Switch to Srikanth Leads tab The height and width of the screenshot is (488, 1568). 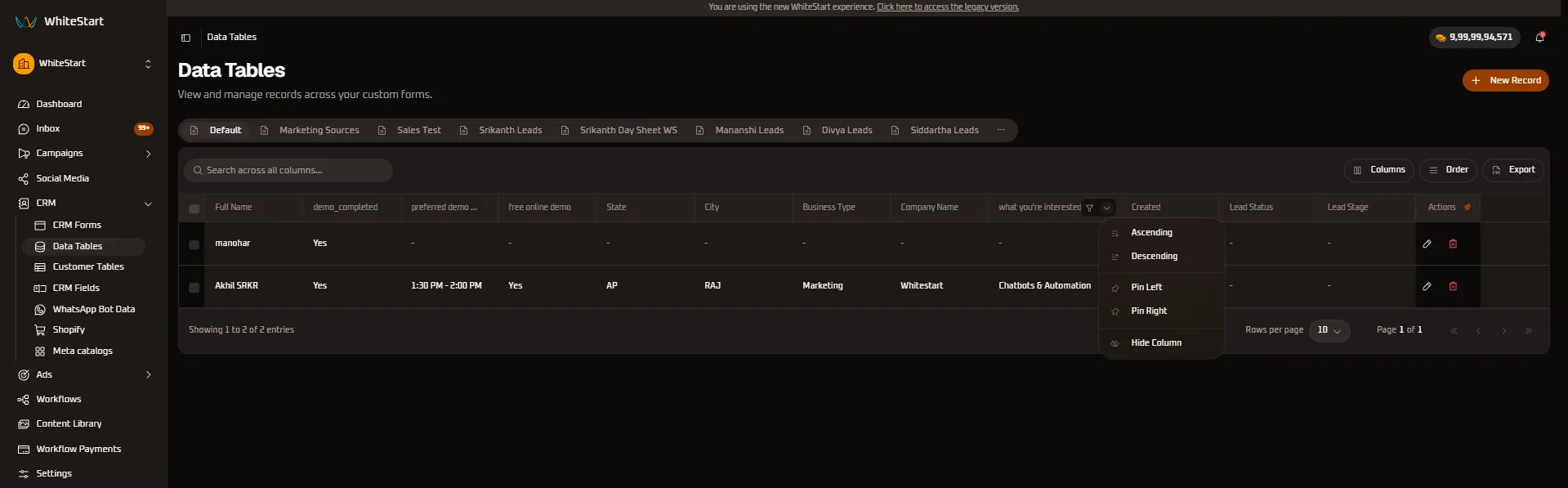tap(501, 130)
